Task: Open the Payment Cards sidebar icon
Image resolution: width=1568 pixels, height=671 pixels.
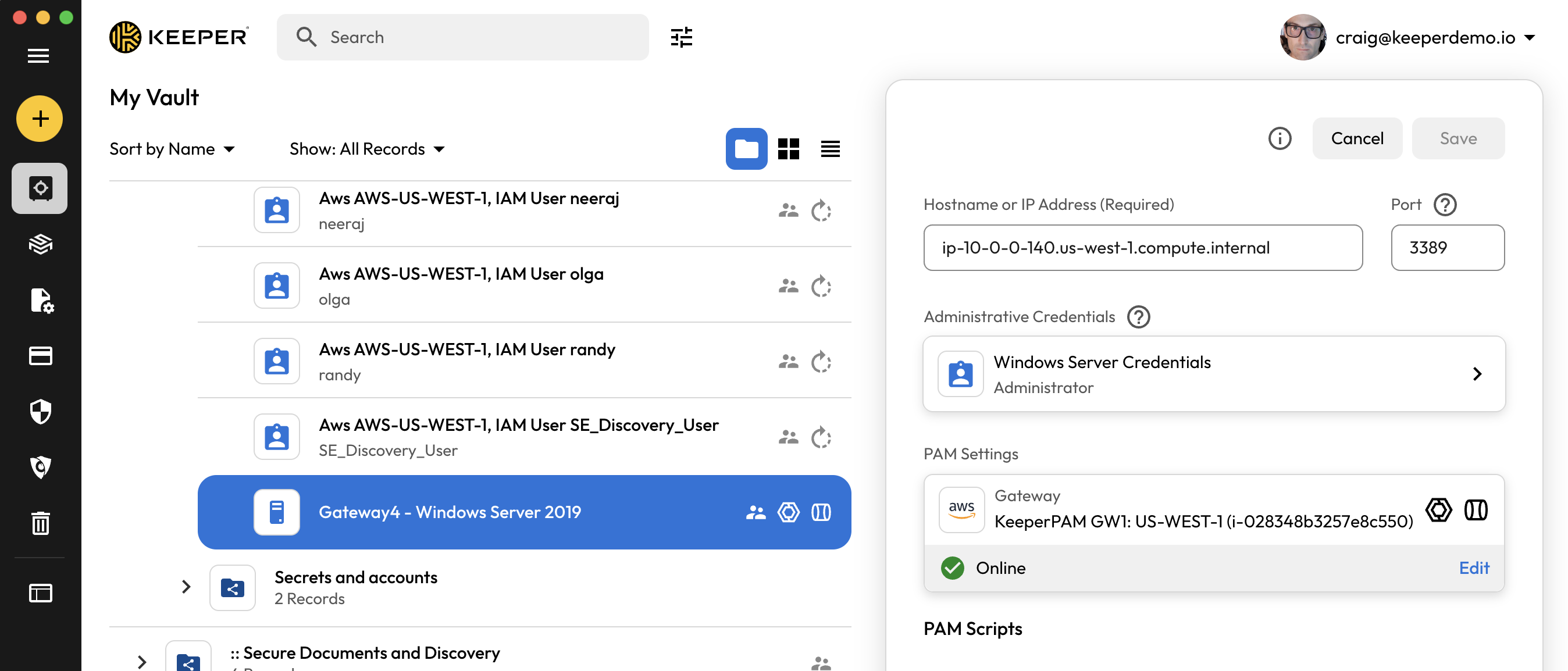Action: [x=40, y=356]
